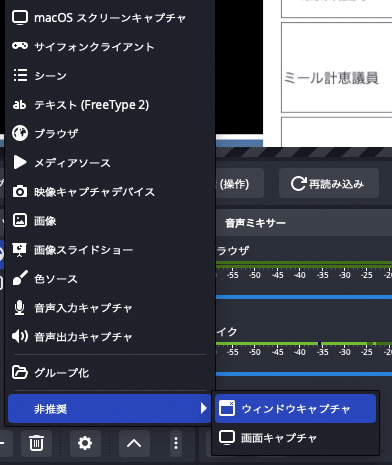Screen dimensions: 392x465
Task: Choose 画像スライドショー entry
Action: (109, 250)
